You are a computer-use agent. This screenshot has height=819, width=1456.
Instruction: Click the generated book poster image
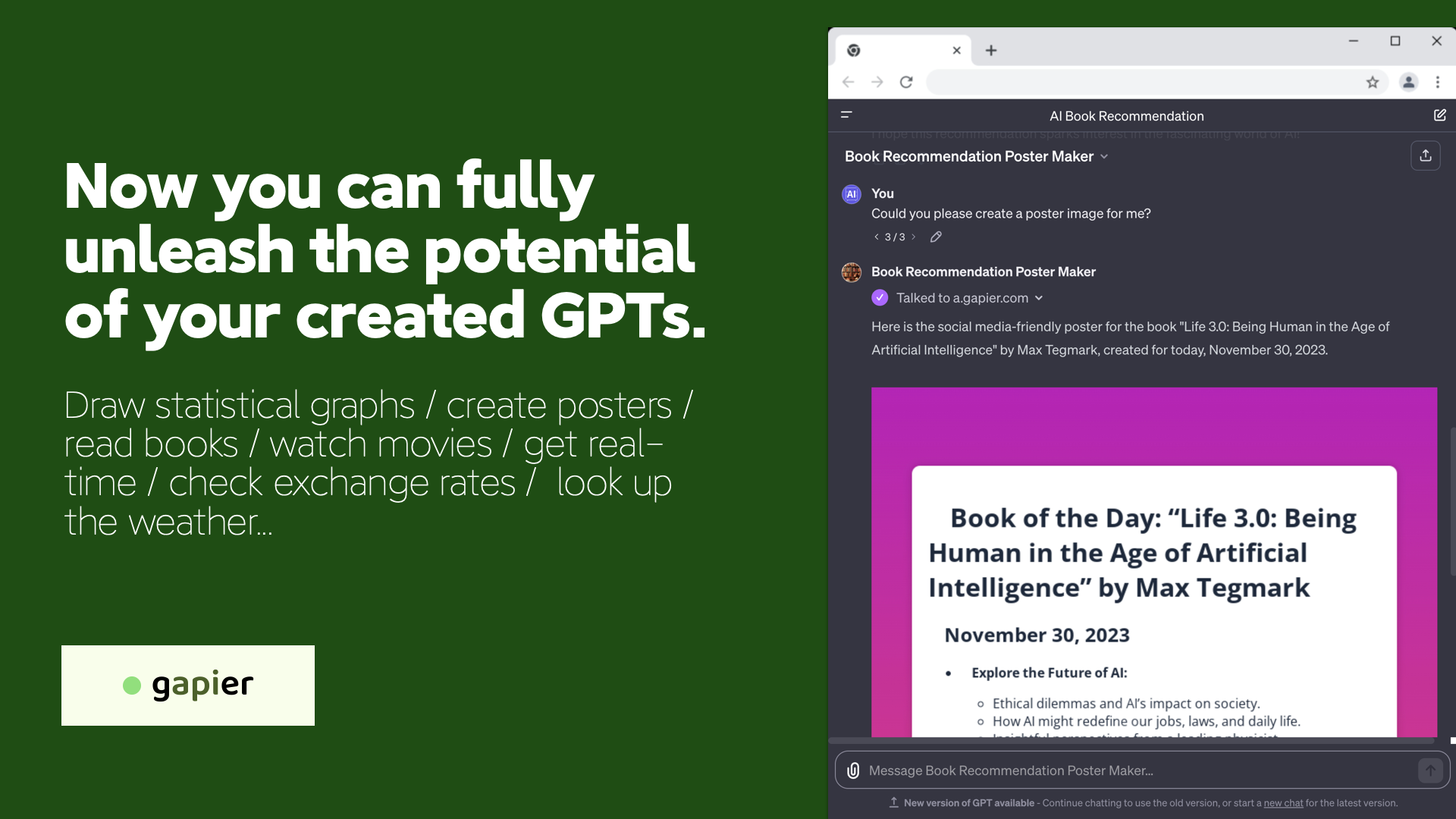coord(1154,562)
